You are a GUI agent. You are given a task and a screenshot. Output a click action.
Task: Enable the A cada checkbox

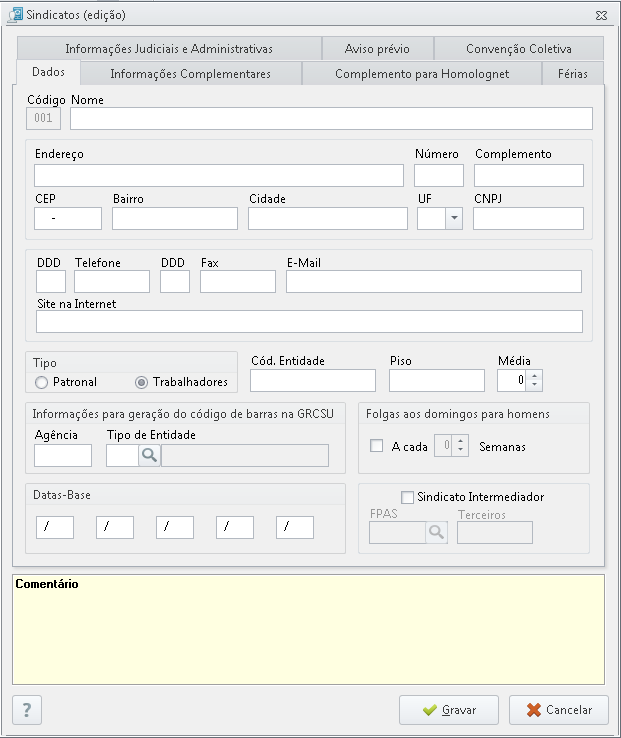[376, 445]
